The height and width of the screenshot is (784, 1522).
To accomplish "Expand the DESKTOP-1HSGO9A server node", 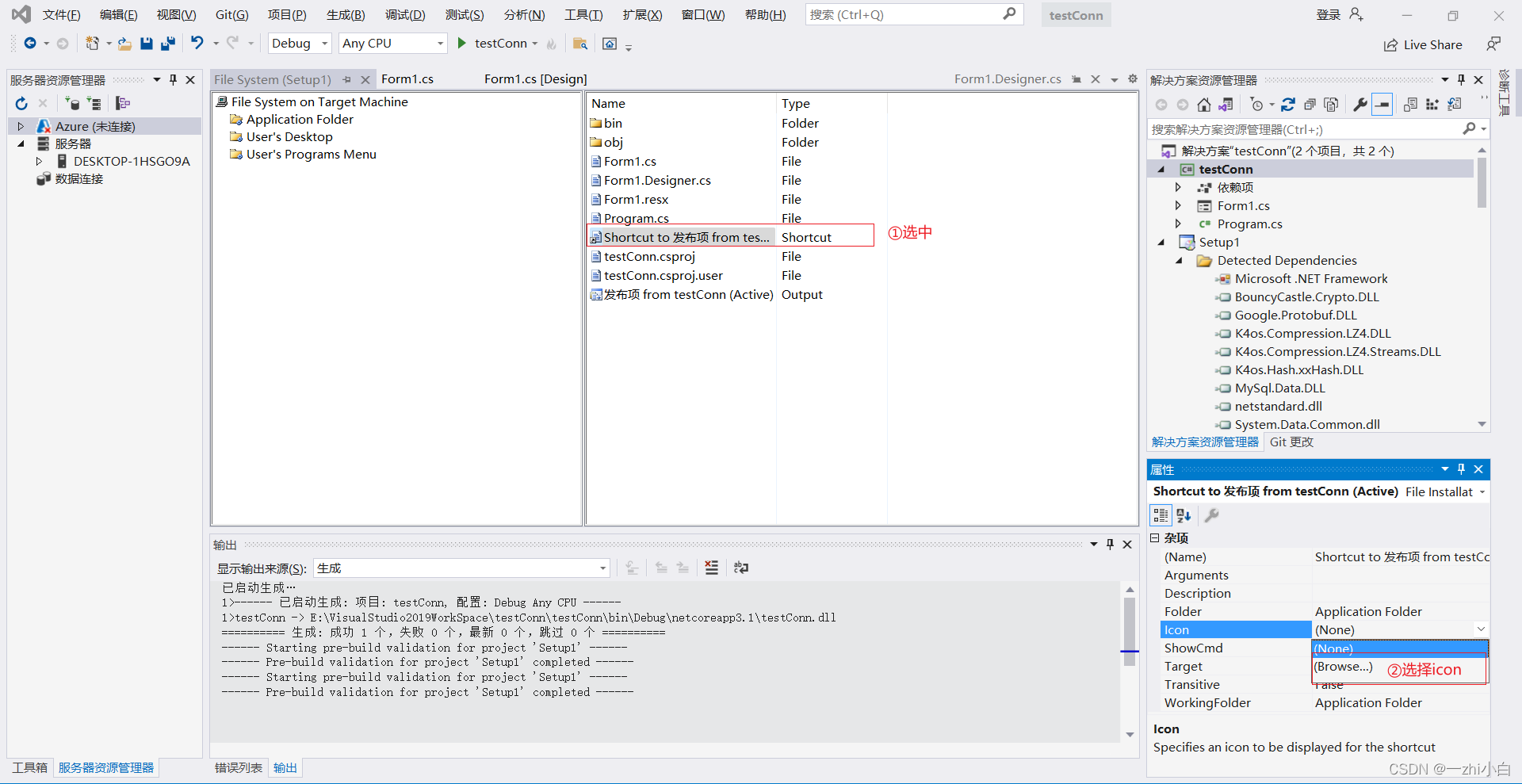I will tap(39, 162).
